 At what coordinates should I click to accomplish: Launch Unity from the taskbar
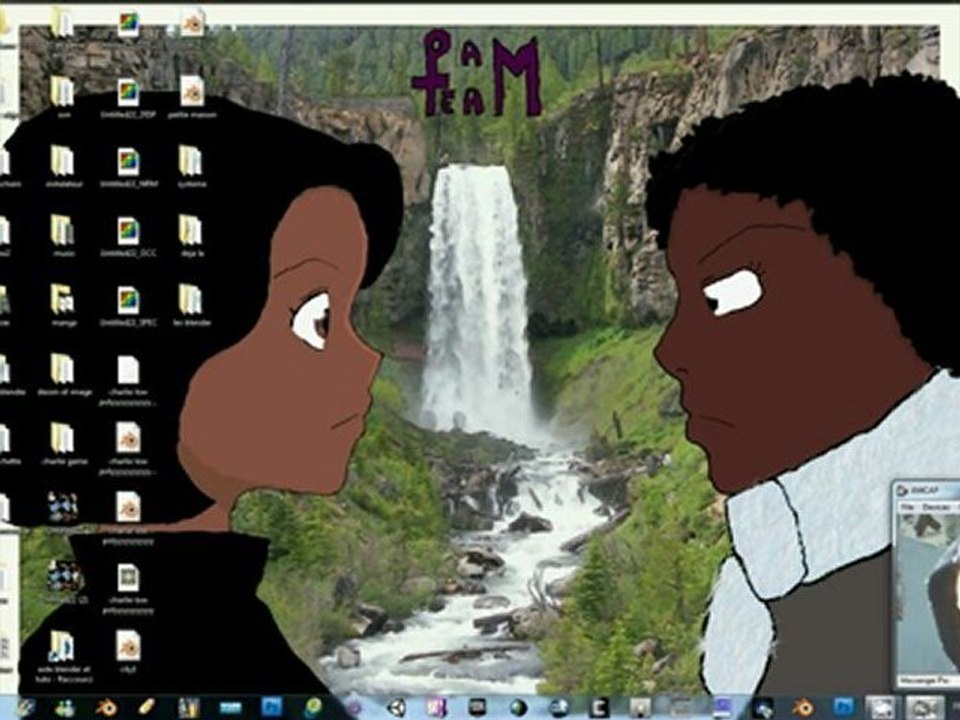coord(397,708)
